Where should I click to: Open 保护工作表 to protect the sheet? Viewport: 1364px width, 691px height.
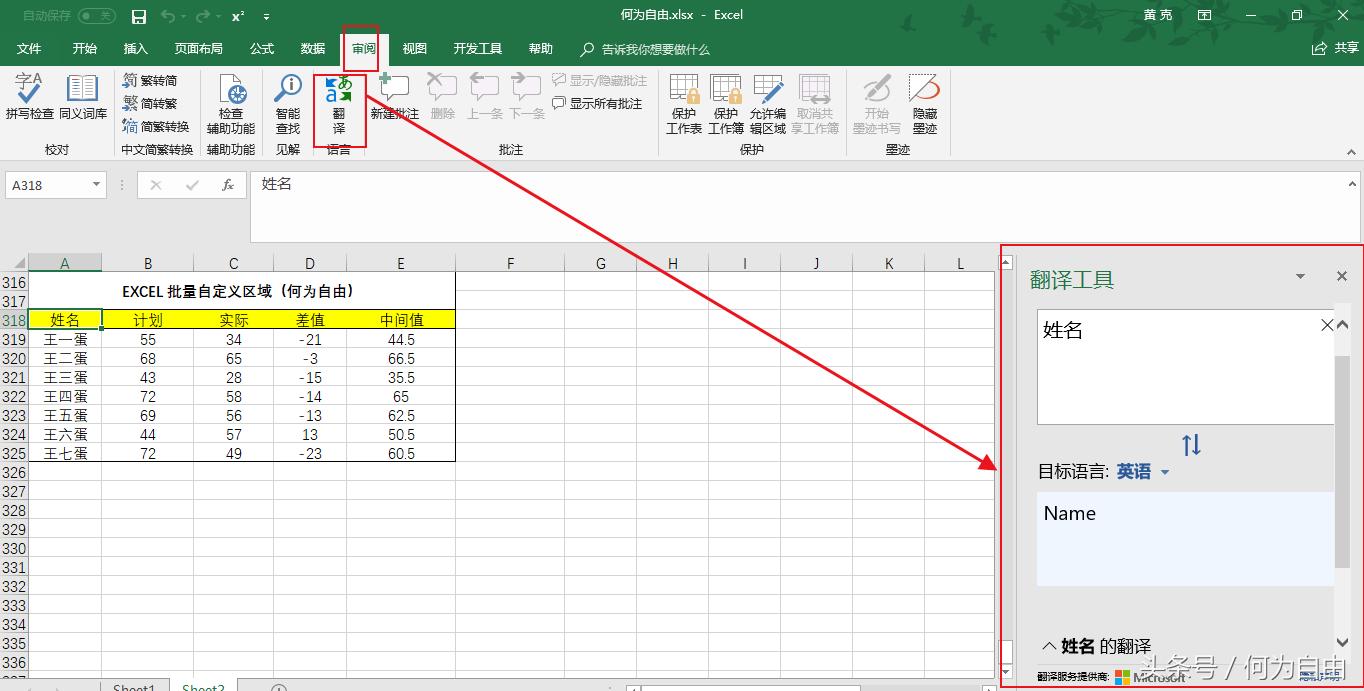683,105
